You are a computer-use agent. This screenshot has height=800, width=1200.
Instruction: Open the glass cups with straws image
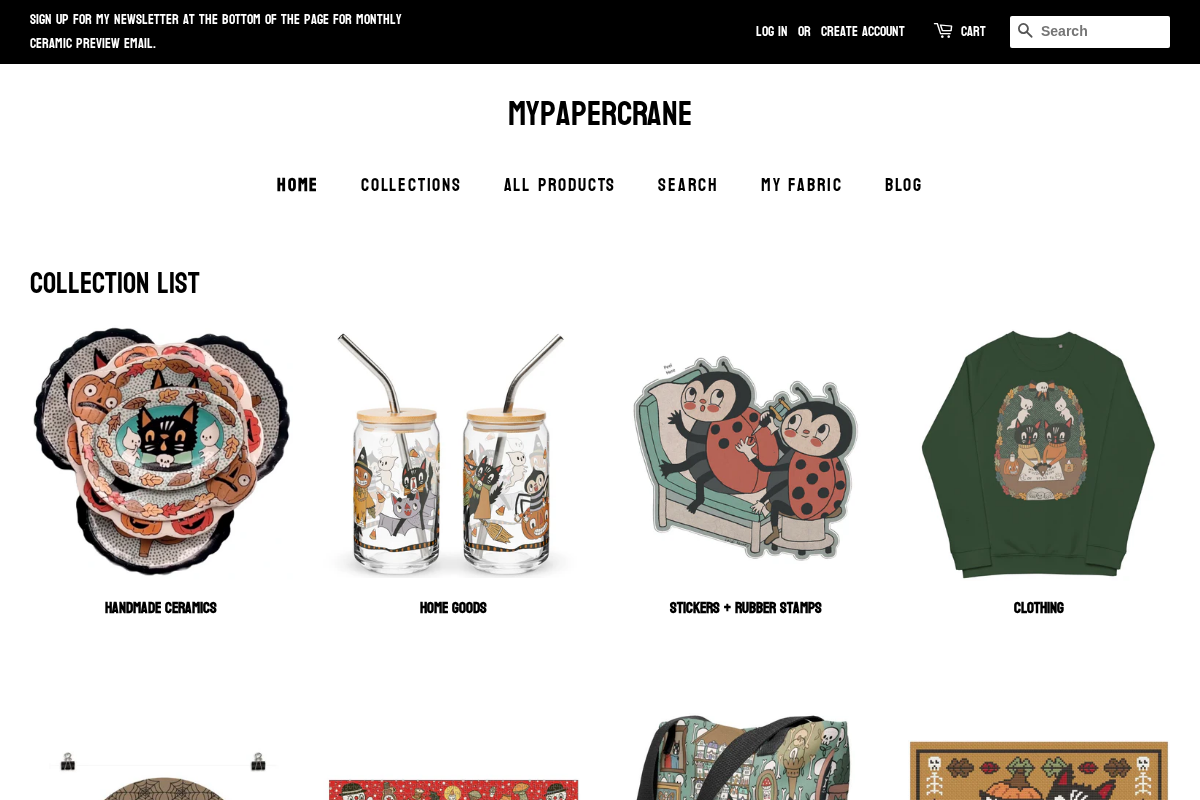453,455
